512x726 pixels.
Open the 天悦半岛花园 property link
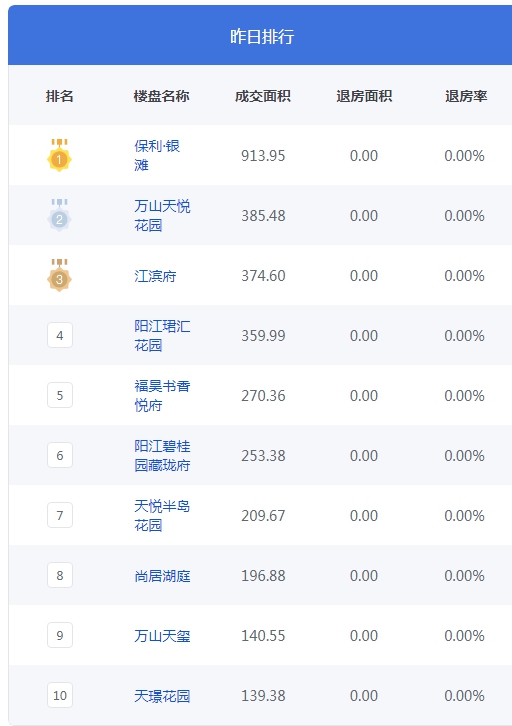[x=162, y=516]
